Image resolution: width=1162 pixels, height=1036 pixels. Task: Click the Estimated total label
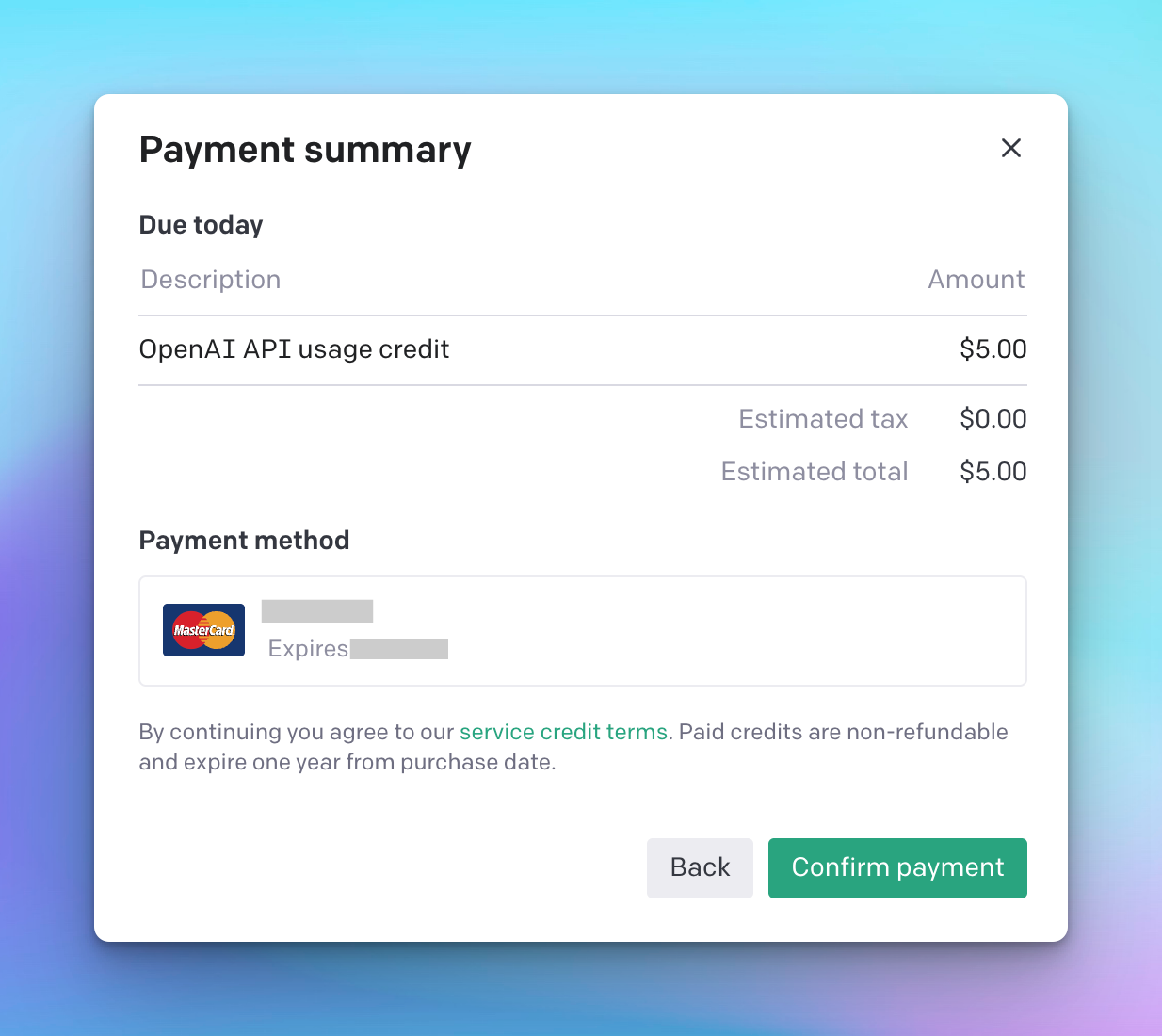coord(815,472)
